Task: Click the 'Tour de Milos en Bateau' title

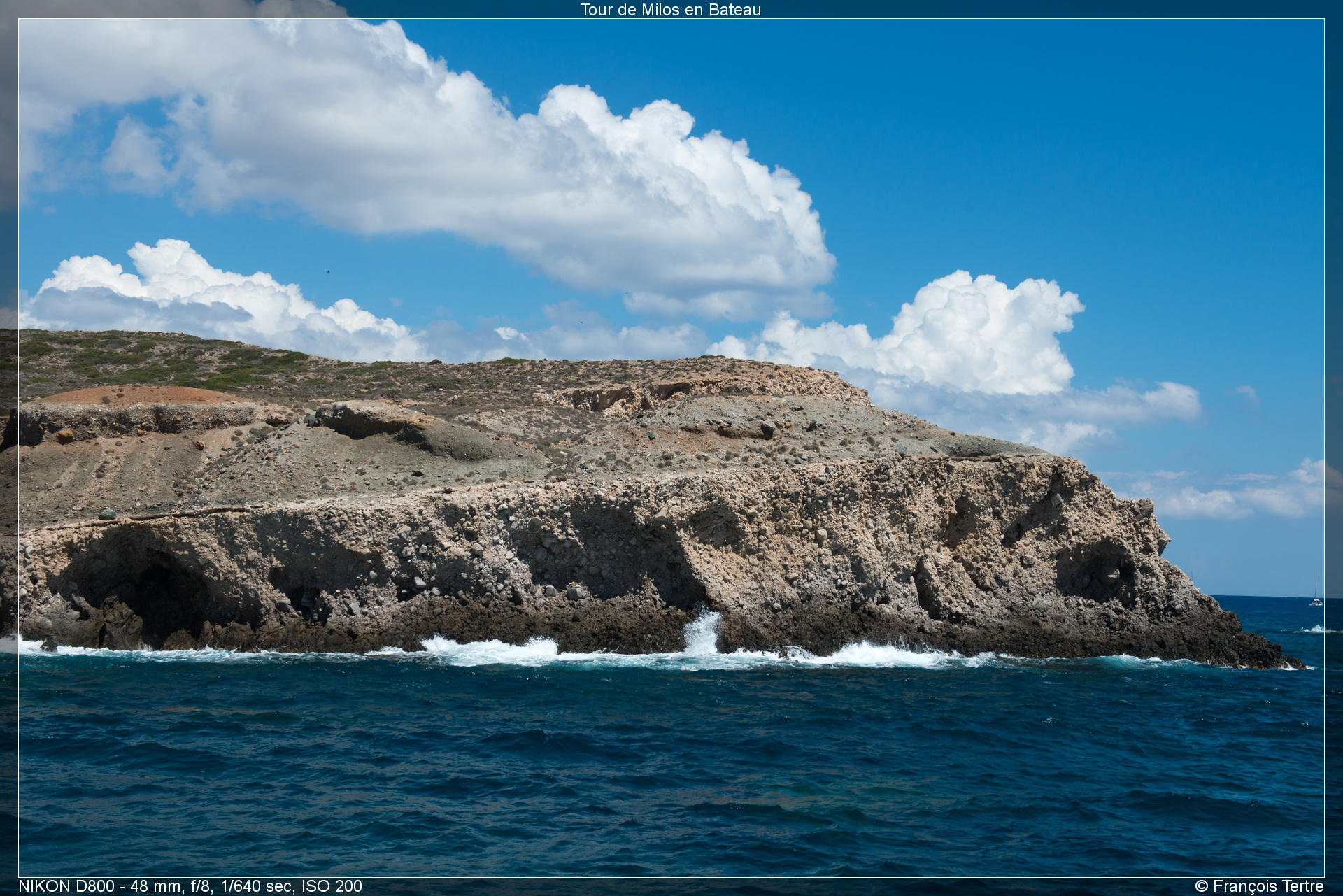Action: 670,10
